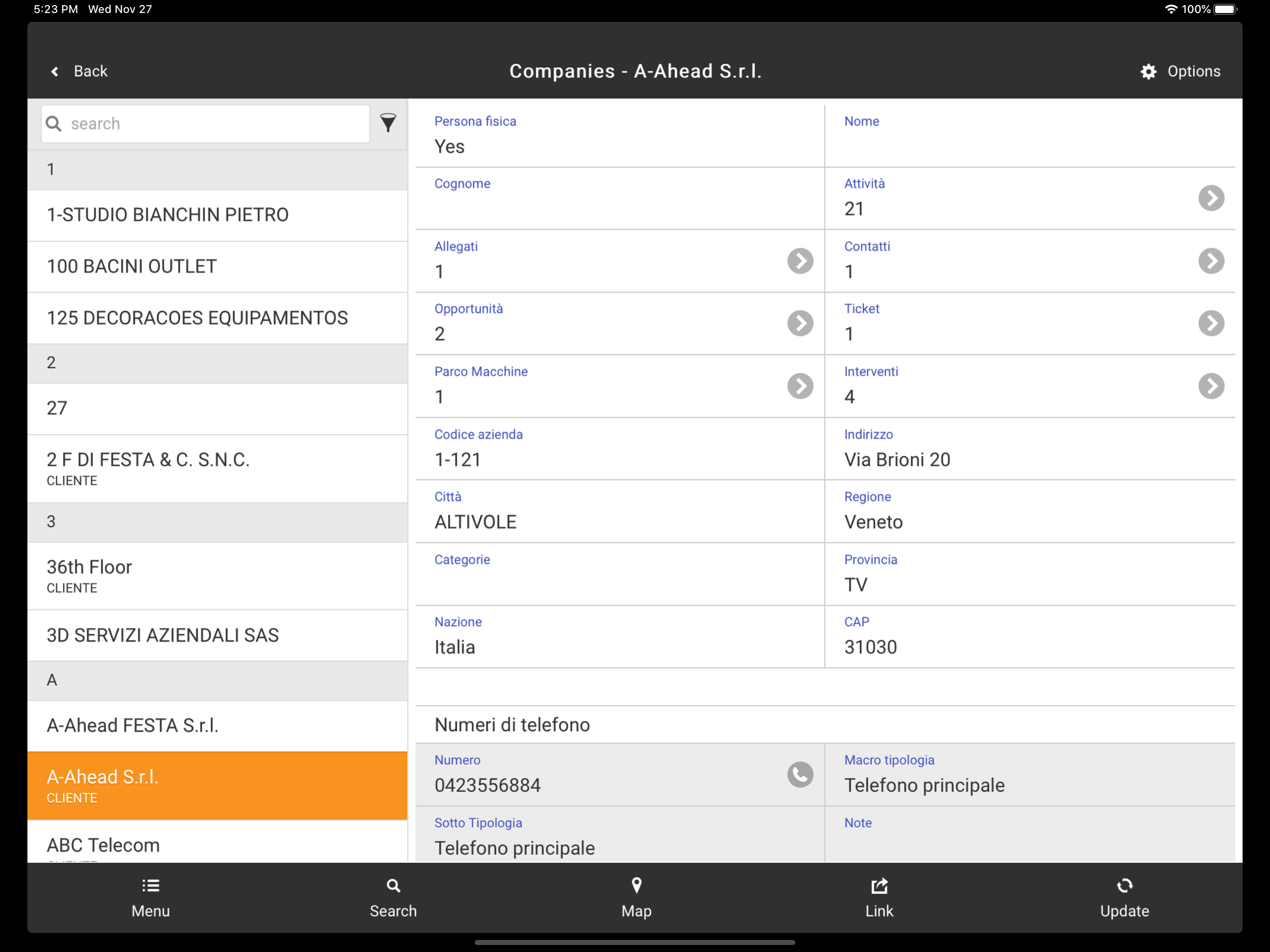Click Sotto Tipologia value Telefono principale
This screenshot has height=952, width=1270.
click(515, 849)
